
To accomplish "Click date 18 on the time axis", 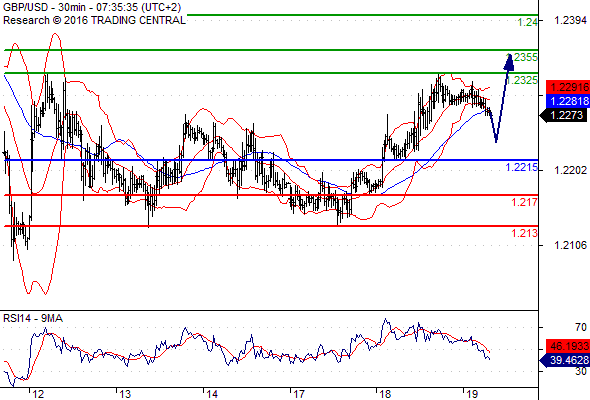I will [x=385, y=394].
